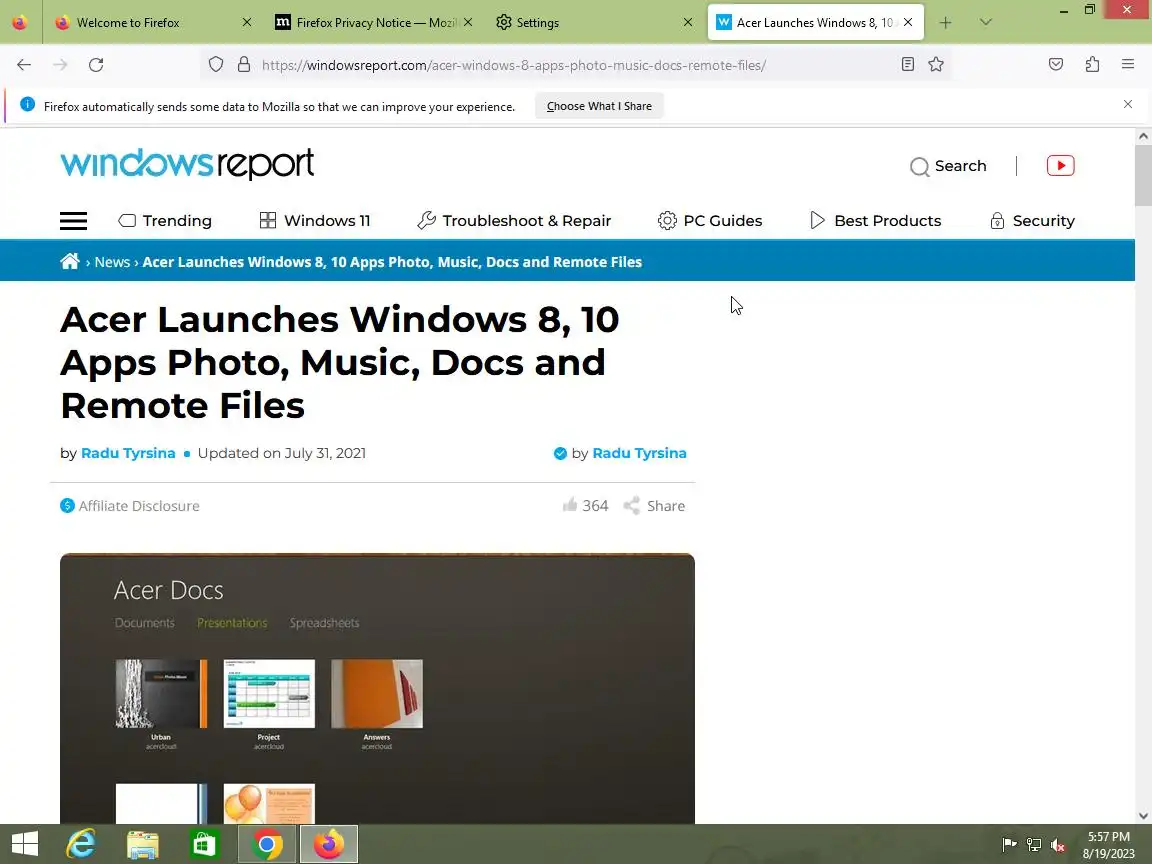Reload the current page

96,65
